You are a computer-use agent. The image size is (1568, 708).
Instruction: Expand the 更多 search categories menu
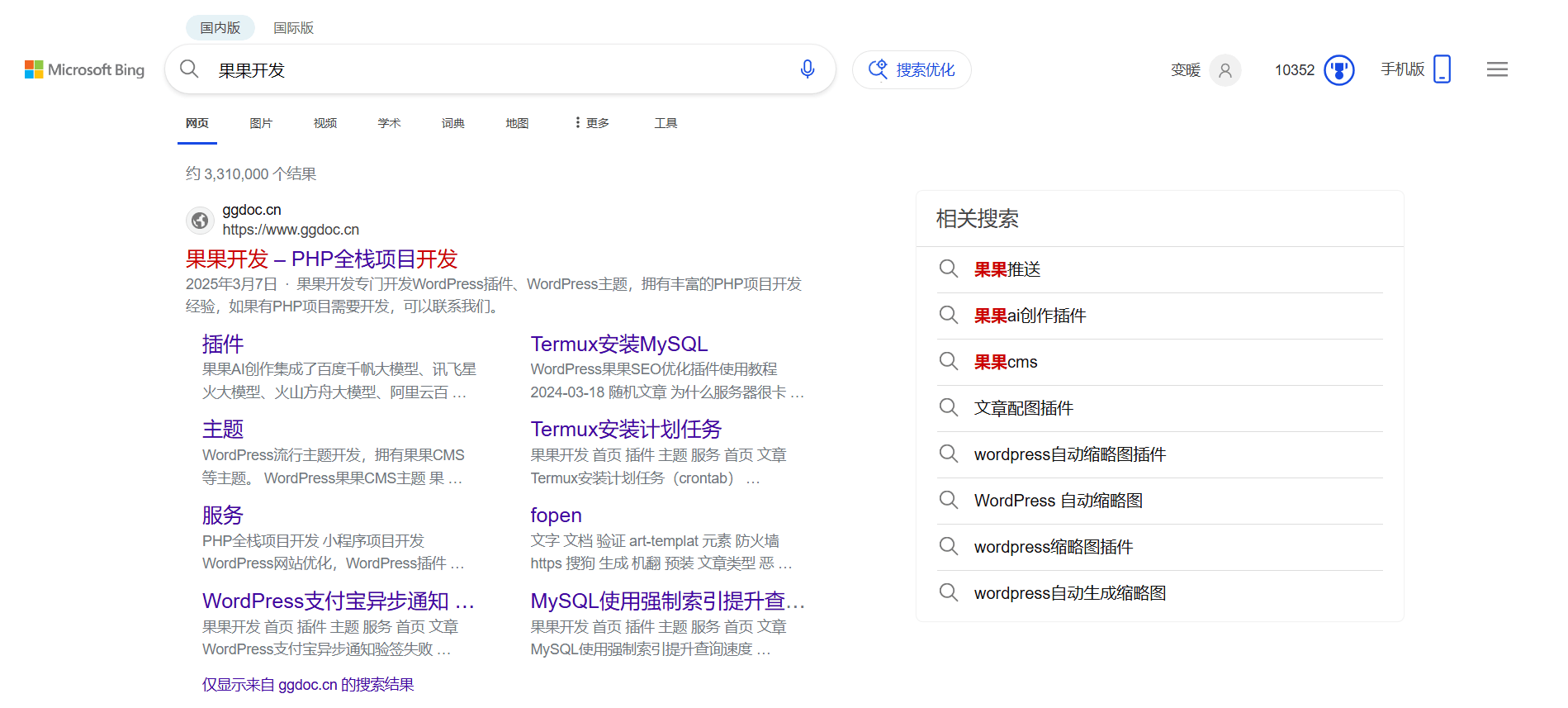[x=592, y=123]
